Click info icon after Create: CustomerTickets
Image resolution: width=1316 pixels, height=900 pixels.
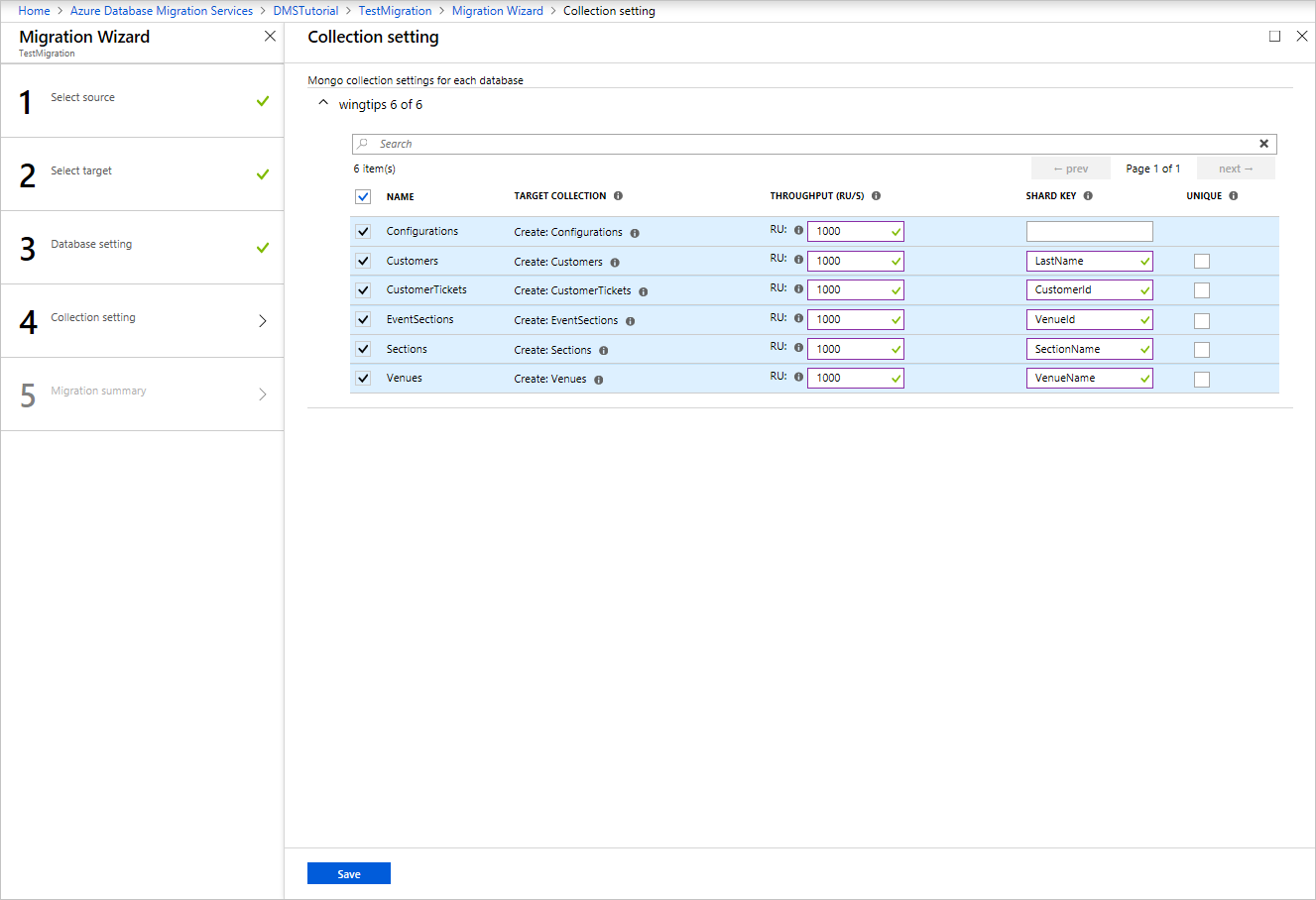coord(644,292)
